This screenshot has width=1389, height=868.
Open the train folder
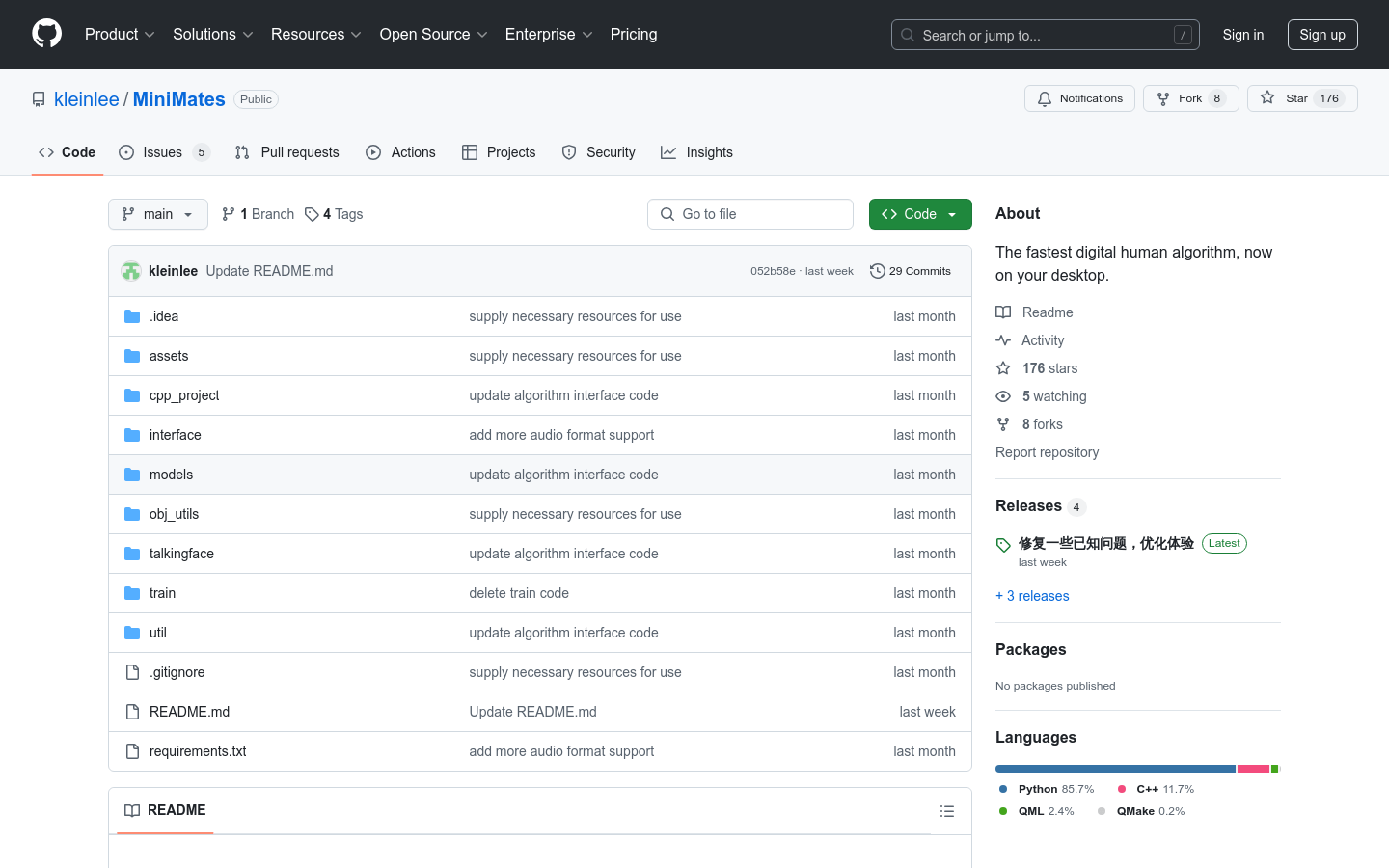pyautogui.click(x=162, y=593)
